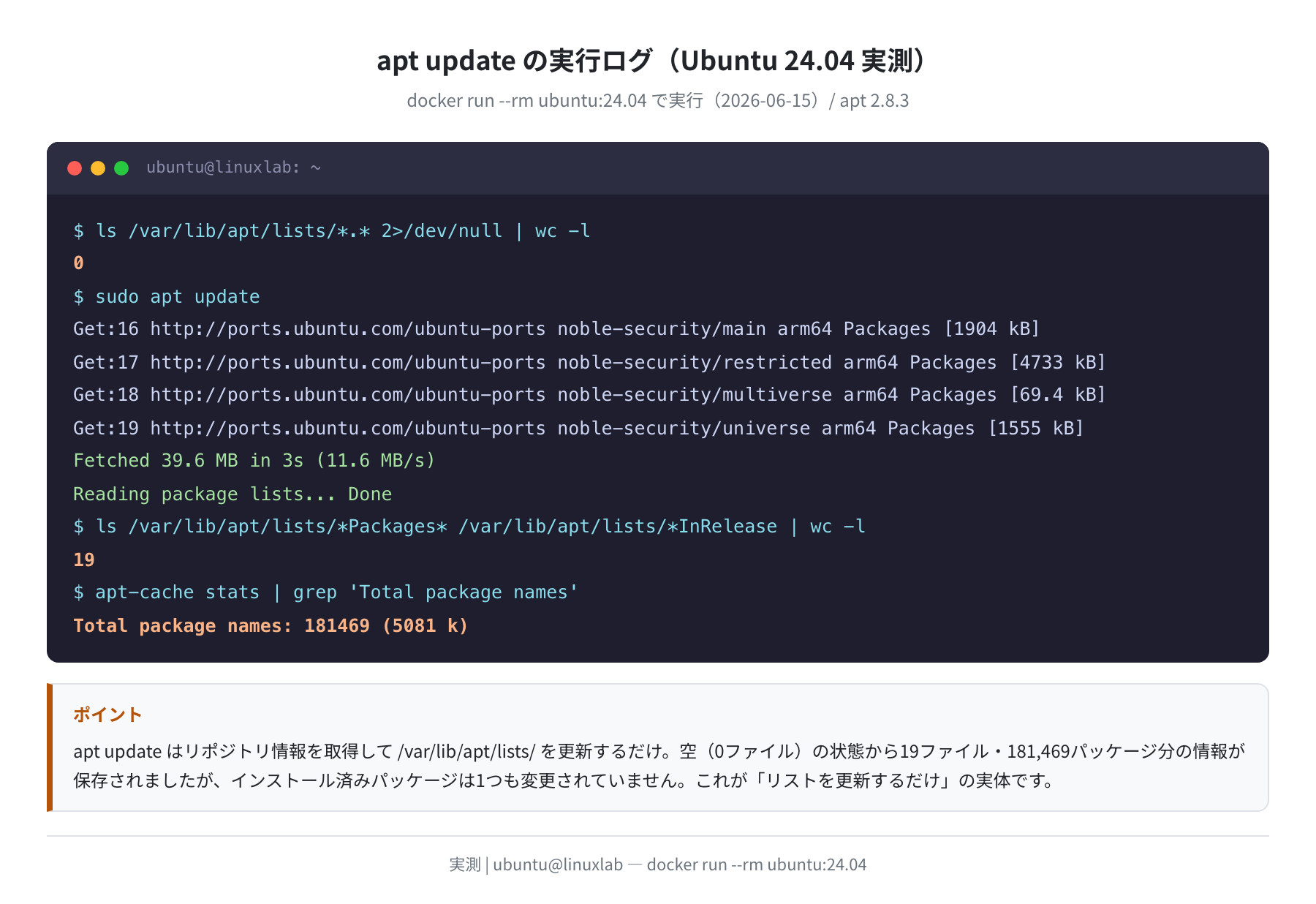Select the 'apt-cache stats | grep' command line
Screen dimensions: 1316x904
325,592
